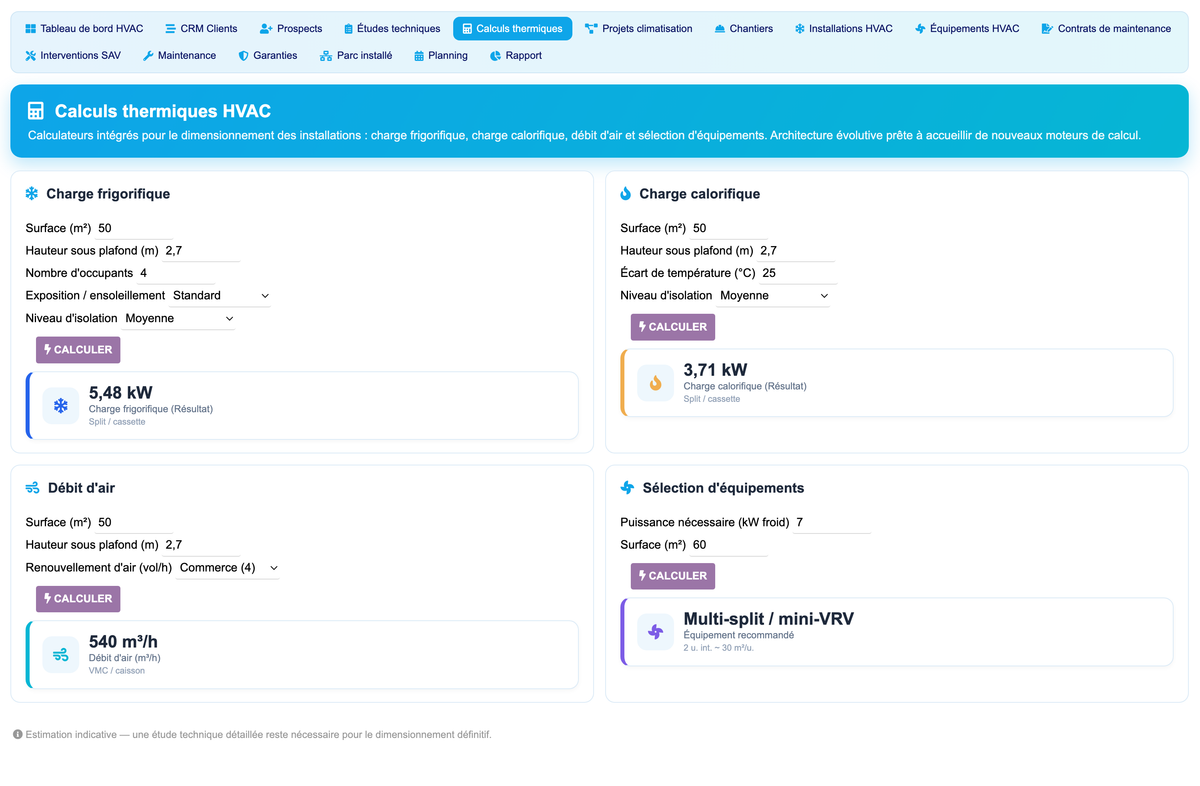Click the diagram icon of Projets climatisation

tap(591, 29)
